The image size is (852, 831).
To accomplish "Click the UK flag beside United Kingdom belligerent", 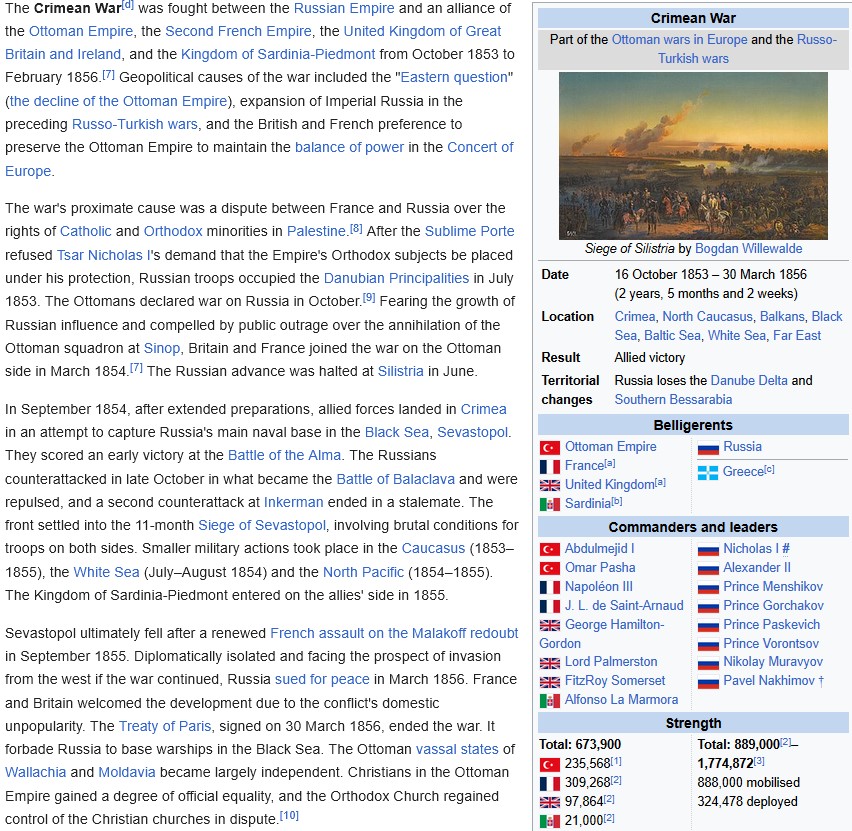I will coord(549,485).
